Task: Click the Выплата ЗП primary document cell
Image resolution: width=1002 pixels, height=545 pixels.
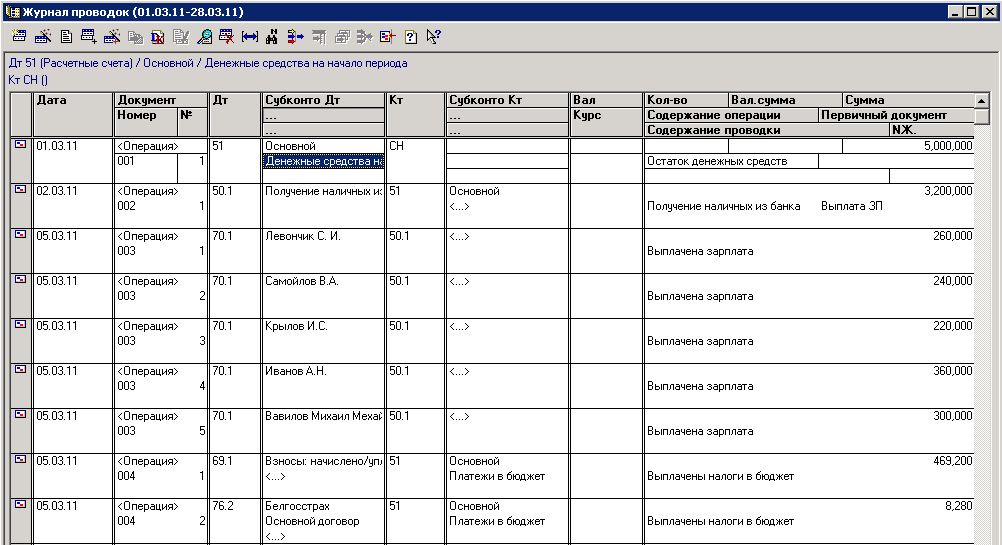Action: tap(851, 206)
